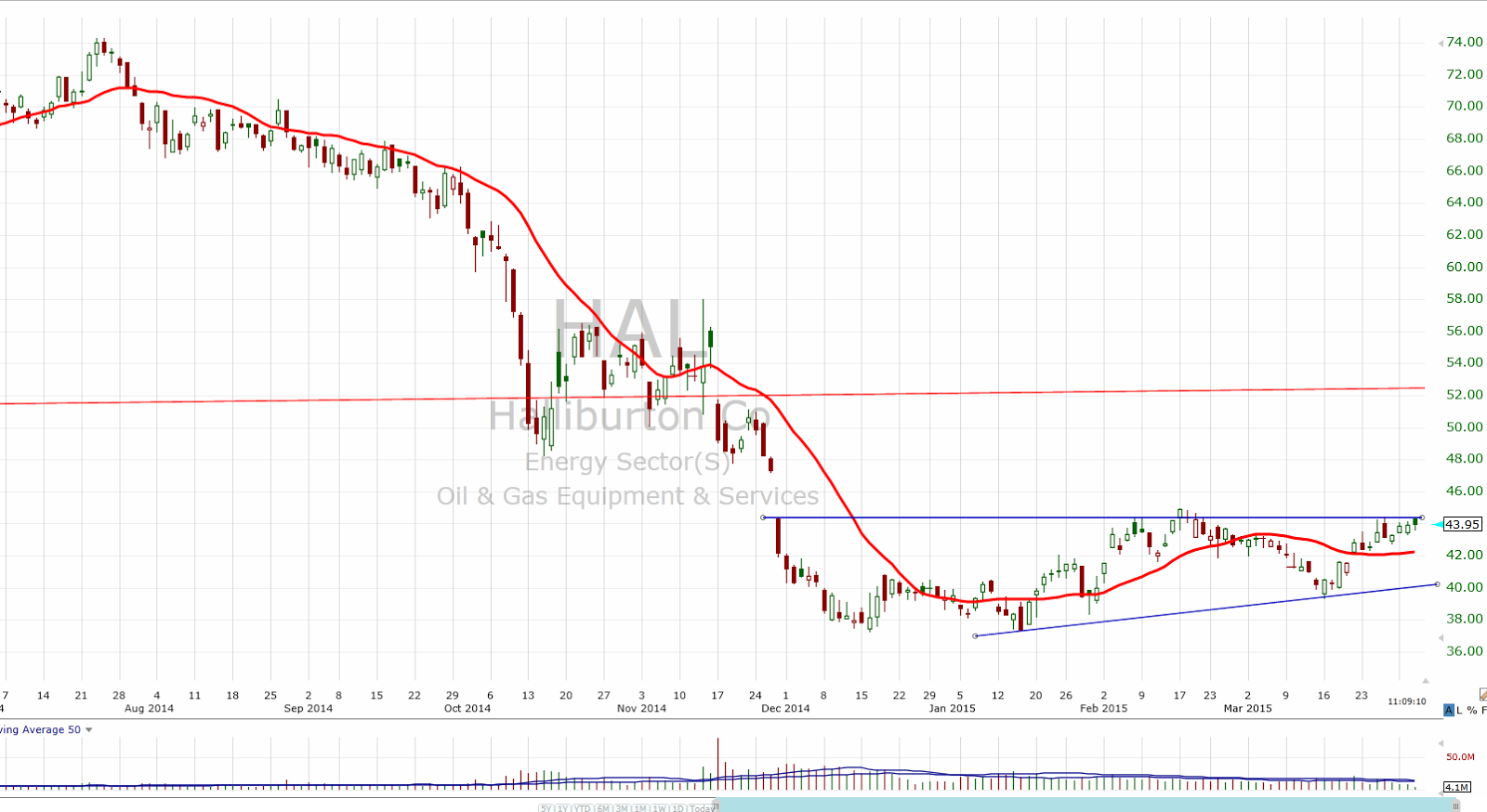Click the 60.00 price axis label
Viewport: 1487px width, 812px height.
(x=1465, y=267)
